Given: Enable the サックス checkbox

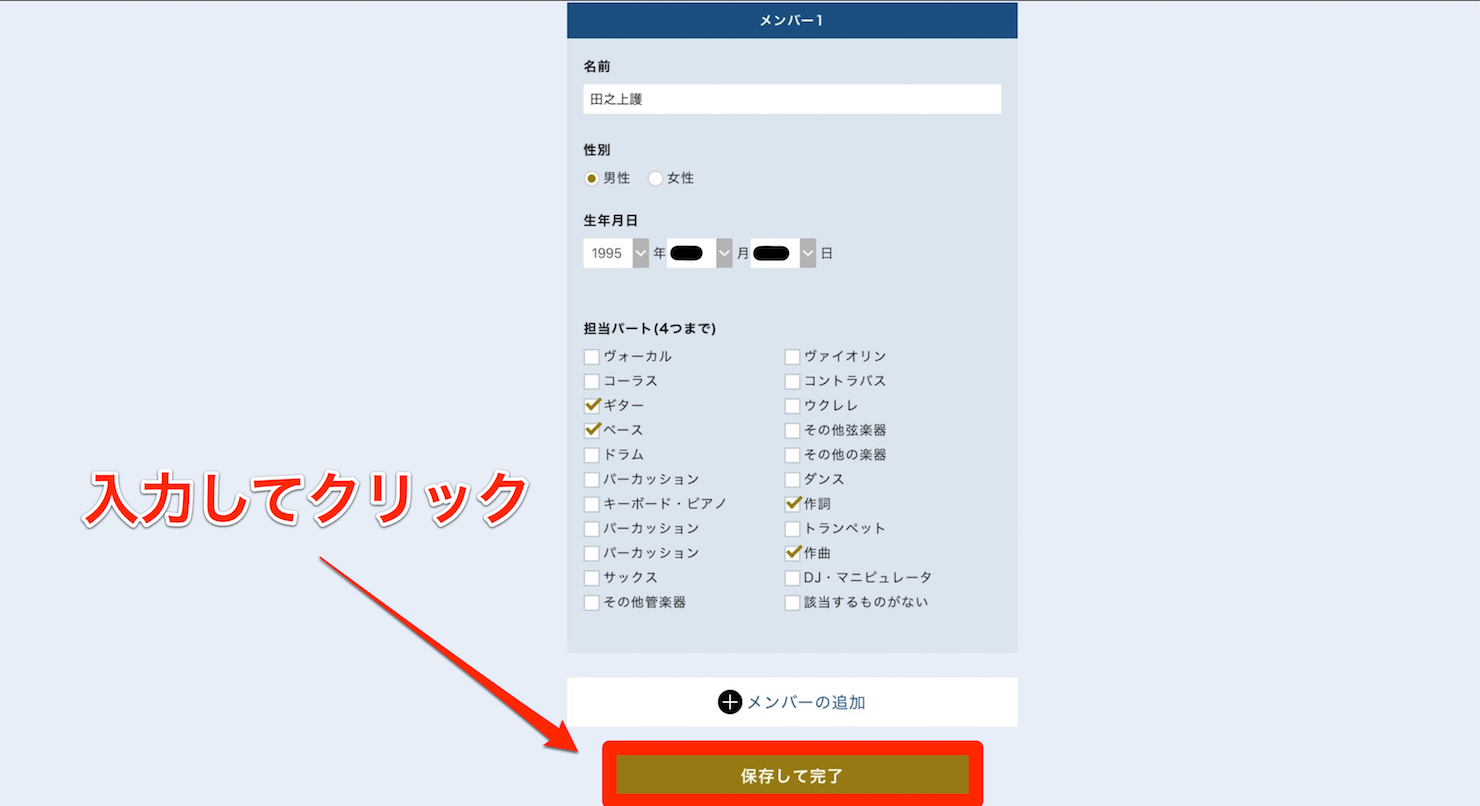Looking at the screenshot, I should coord(592,578).
